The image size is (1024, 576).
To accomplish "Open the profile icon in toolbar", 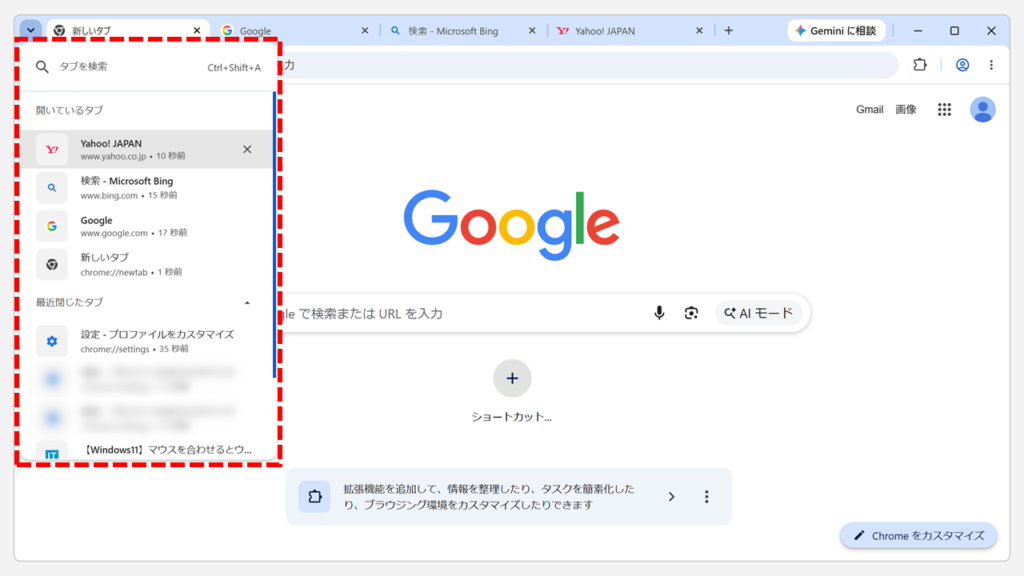I will (x=962, y=65).
